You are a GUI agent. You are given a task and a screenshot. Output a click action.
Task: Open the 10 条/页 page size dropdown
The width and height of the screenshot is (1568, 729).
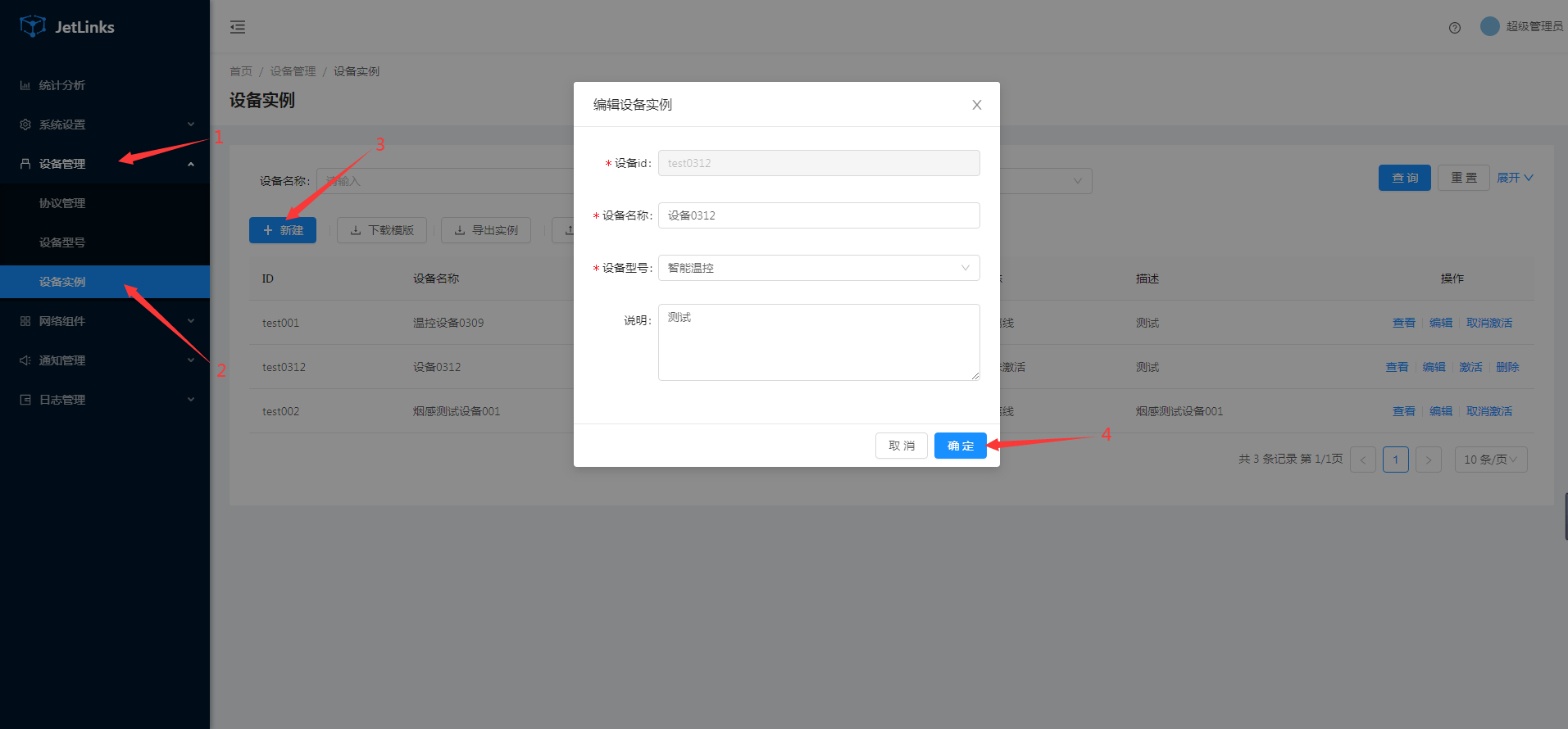(x=1490, y=460)
